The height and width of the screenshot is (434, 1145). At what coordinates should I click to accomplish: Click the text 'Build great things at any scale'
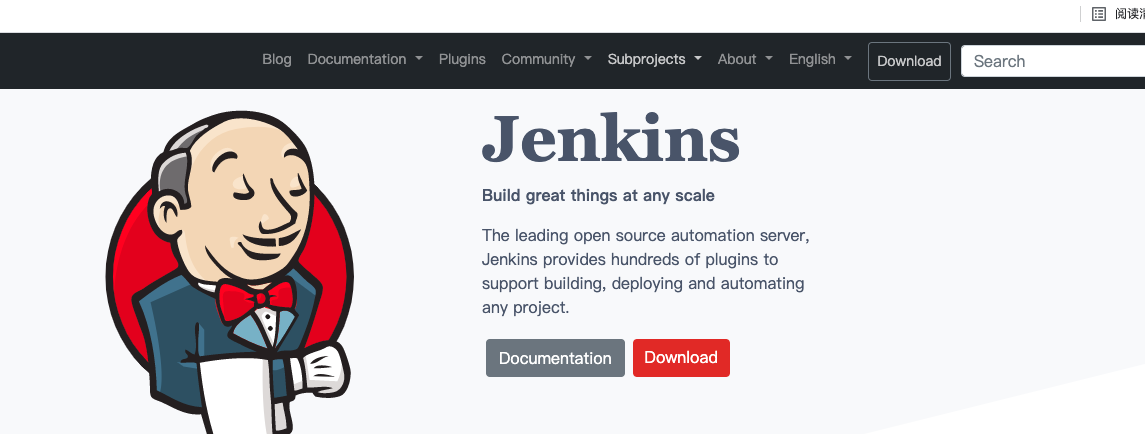pyautogui.click(x=598, y=196)
